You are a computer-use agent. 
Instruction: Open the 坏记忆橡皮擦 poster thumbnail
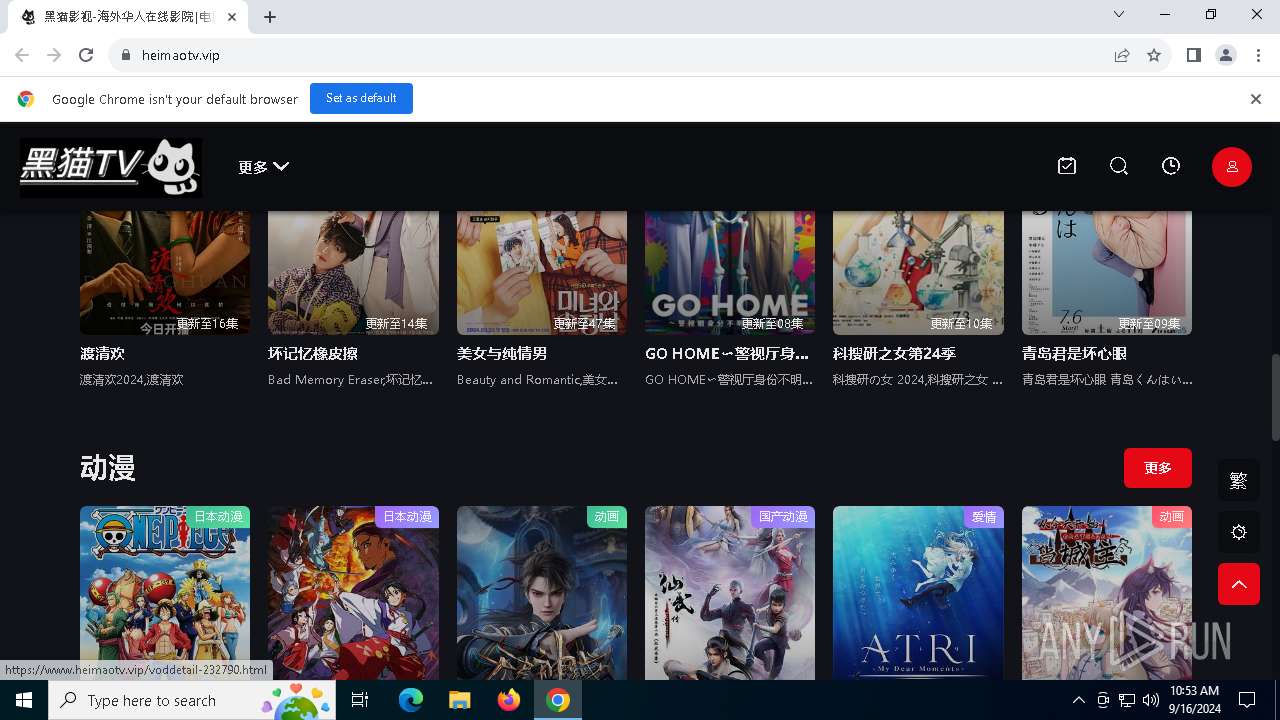point(353,273)
